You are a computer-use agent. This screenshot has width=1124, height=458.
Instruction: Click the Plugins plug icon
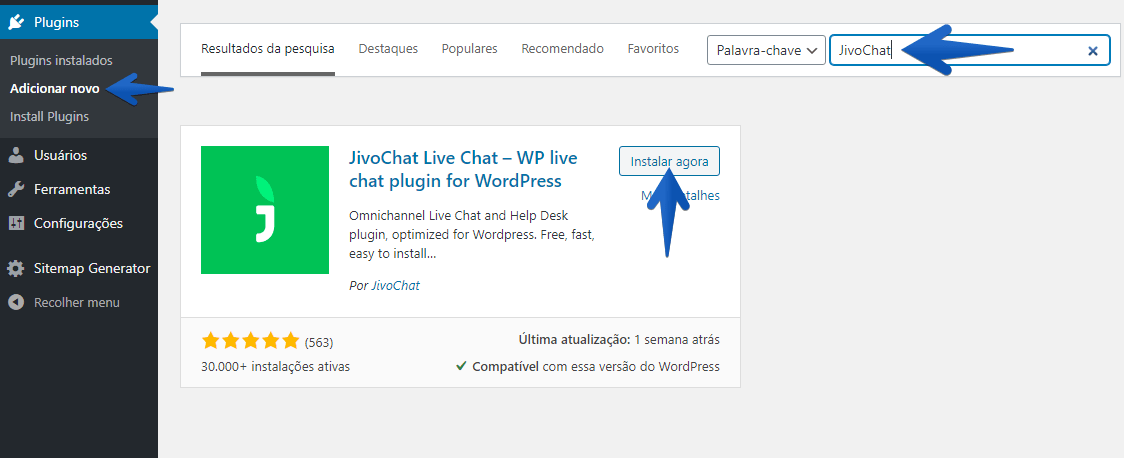point(16,22)
